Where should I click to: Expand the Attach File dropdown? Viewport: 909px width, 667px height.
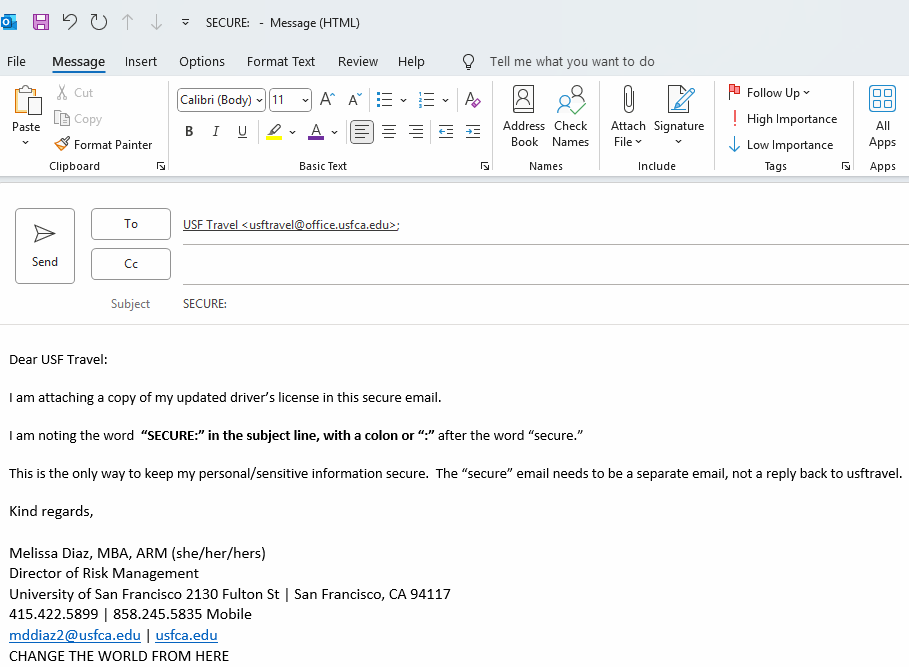(x=628, y=142)
